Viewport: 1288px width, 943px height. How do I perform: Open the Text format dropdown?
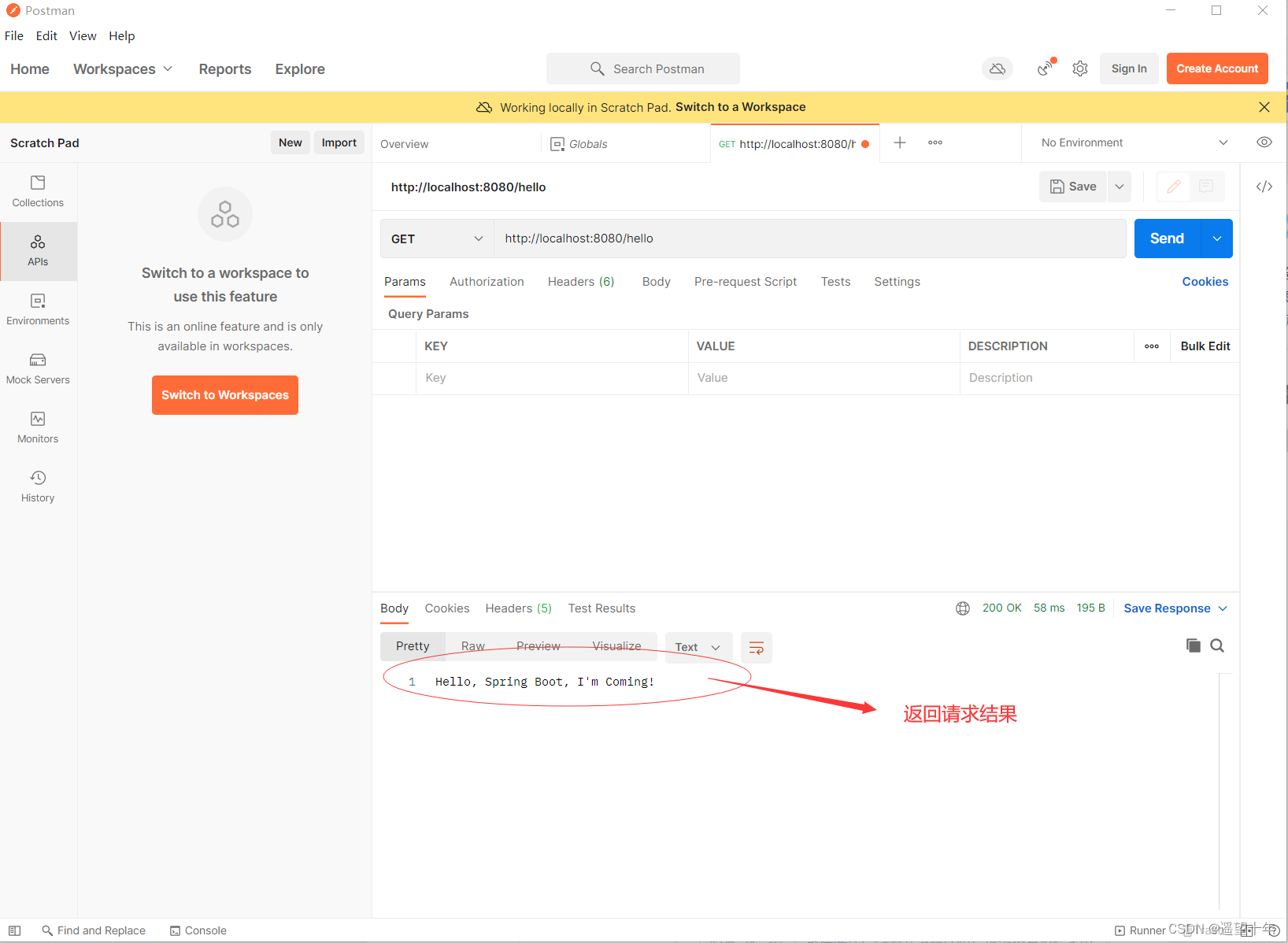[x=698, y=647]
